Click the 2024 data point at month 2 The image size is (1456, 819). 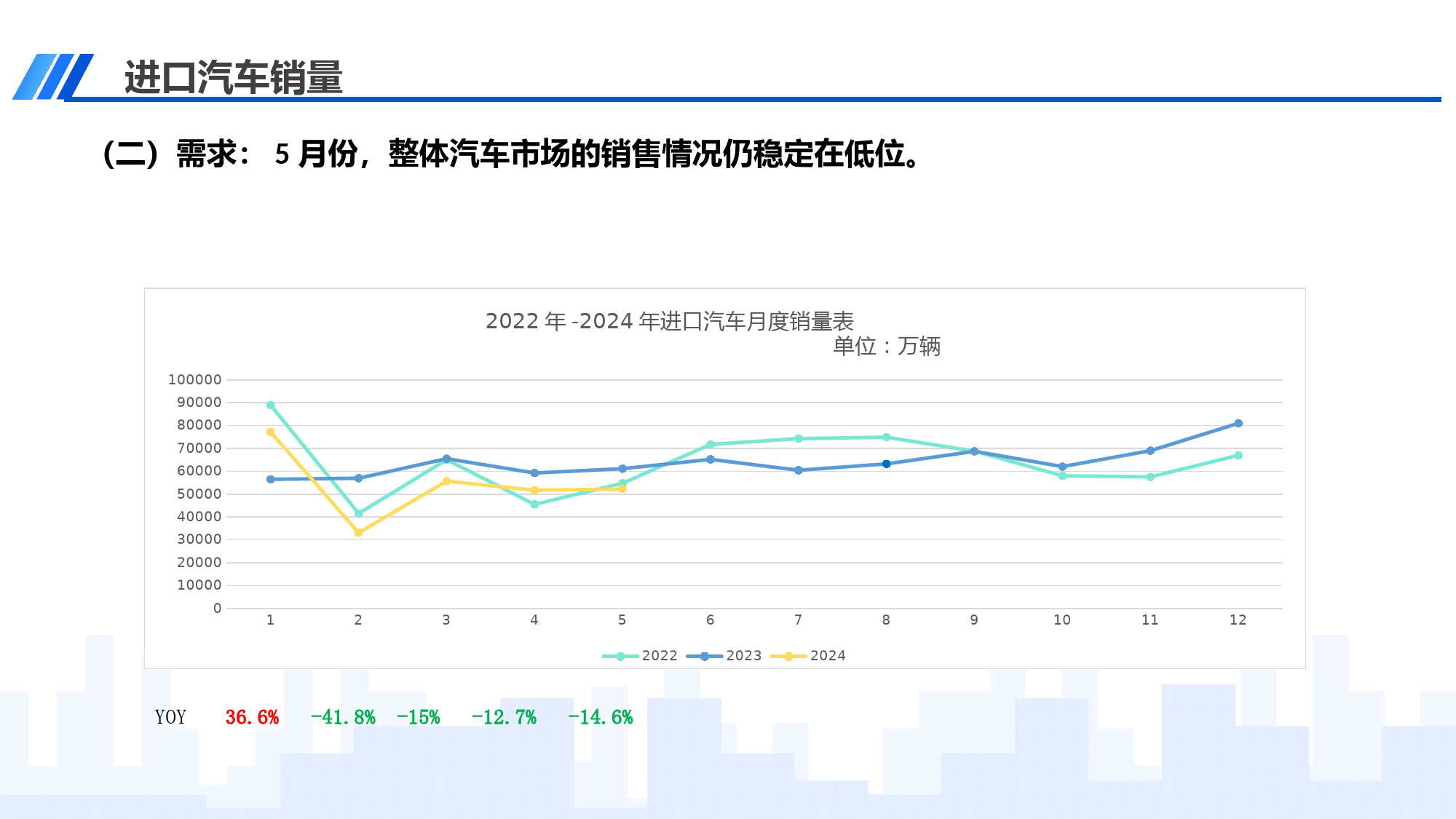(358, 533)
